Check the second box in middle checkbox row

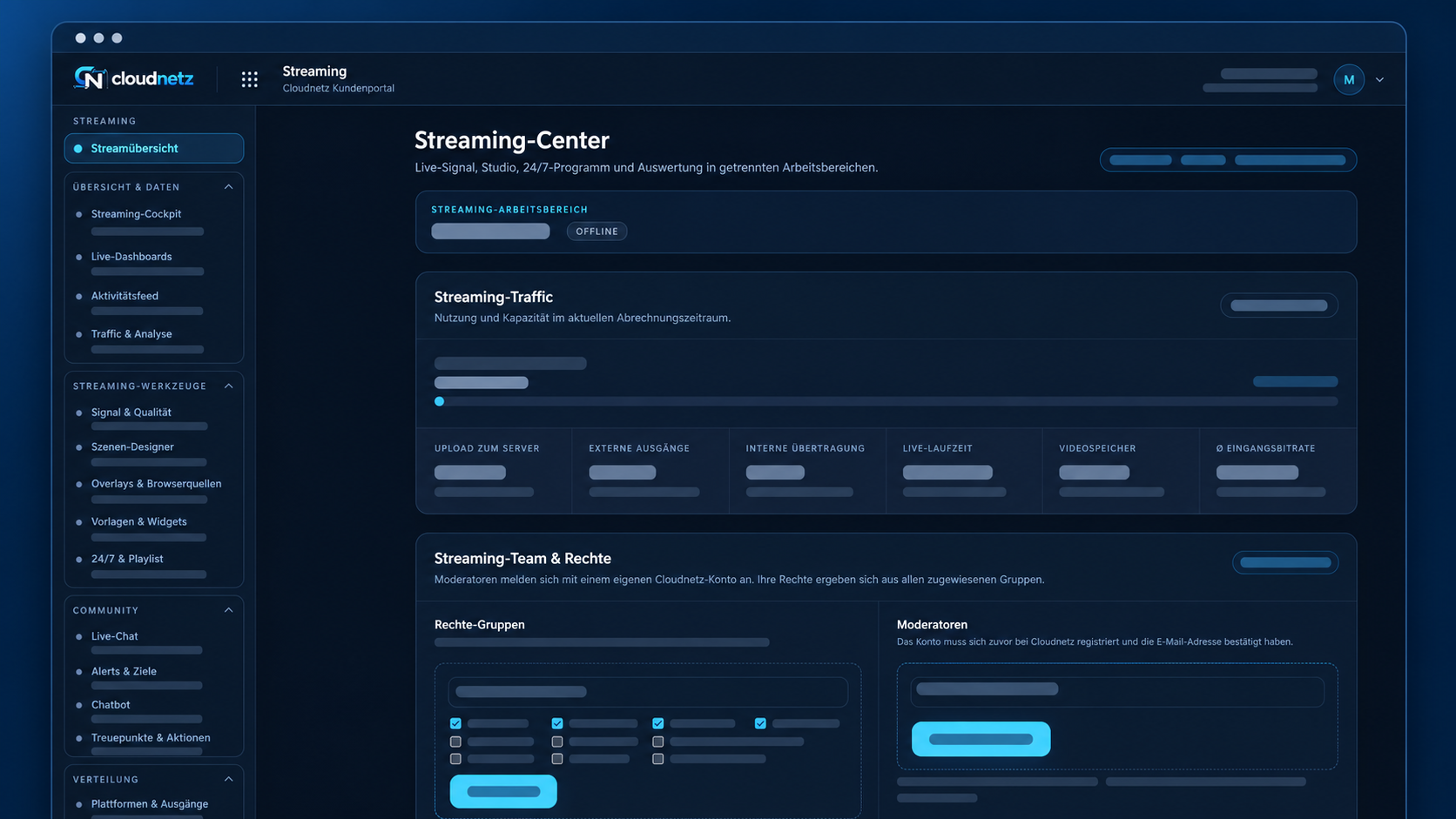click(557, 742)
